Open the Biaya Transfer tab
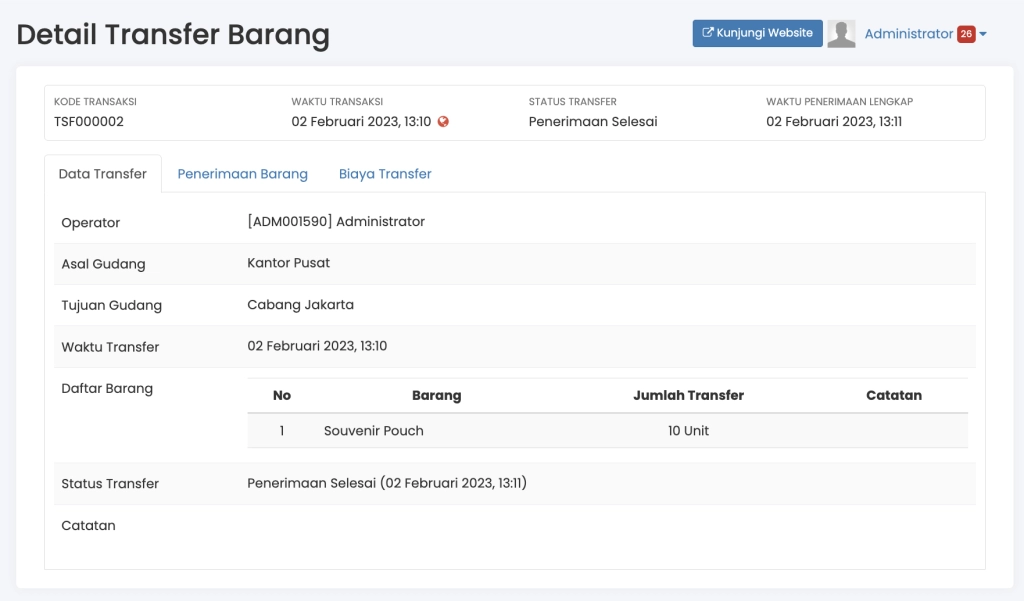The width and height of the screenshot is (1024, 601). coord(385,173)
